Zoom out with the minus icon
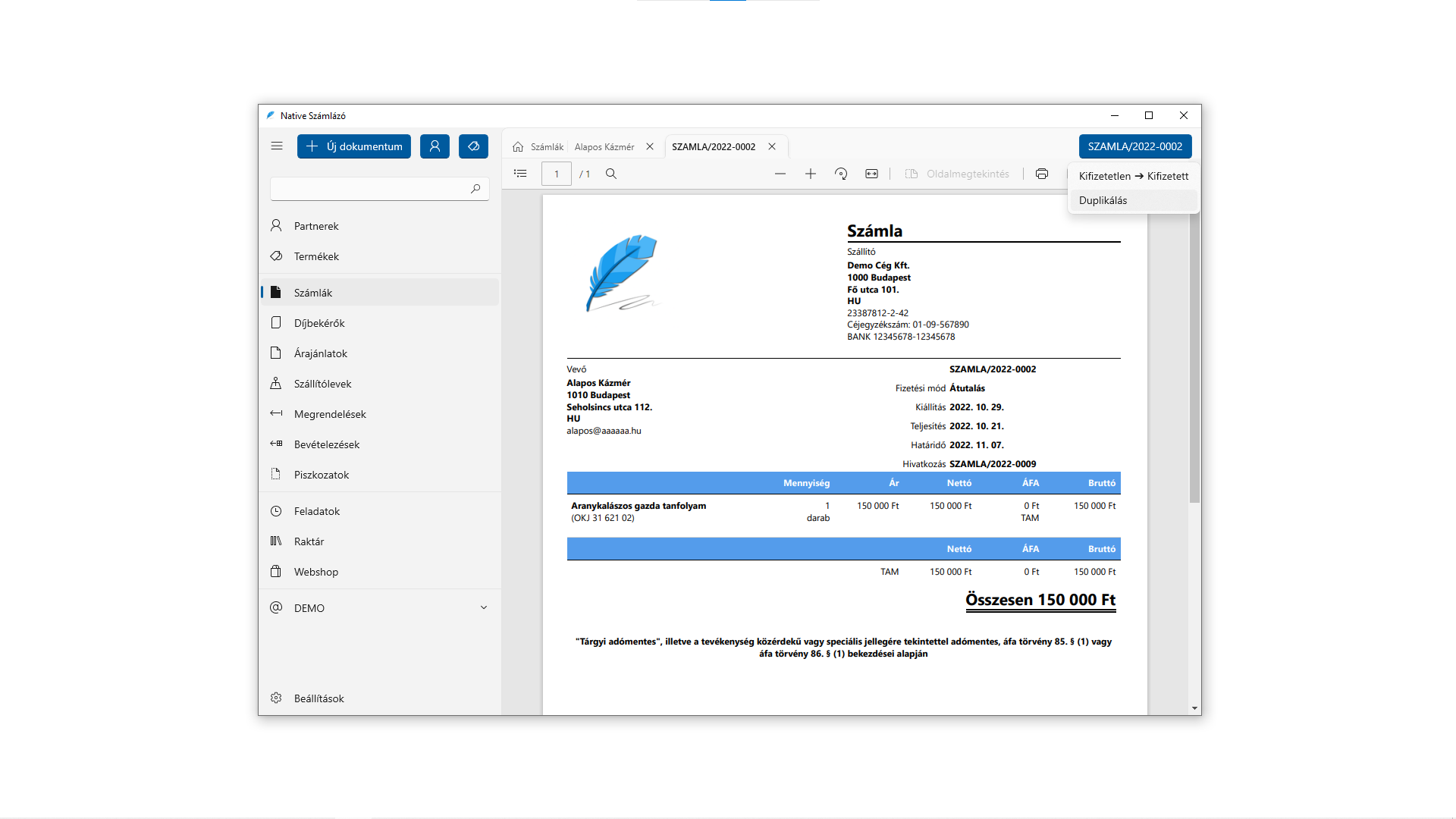The image size is (1456, 819). 780,174
